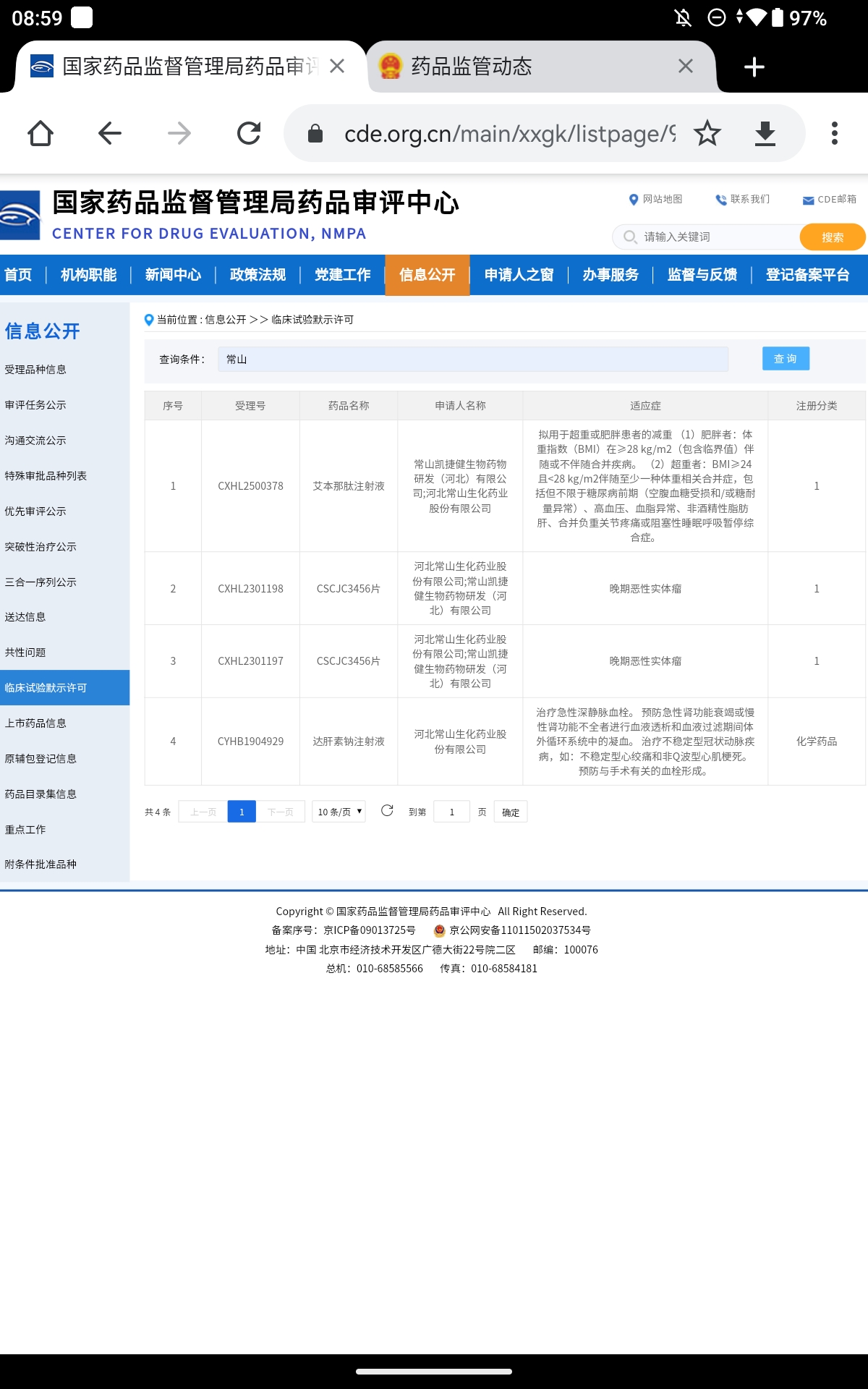Open 药品目录集信息 in sidebar

(x=41, y=794)
